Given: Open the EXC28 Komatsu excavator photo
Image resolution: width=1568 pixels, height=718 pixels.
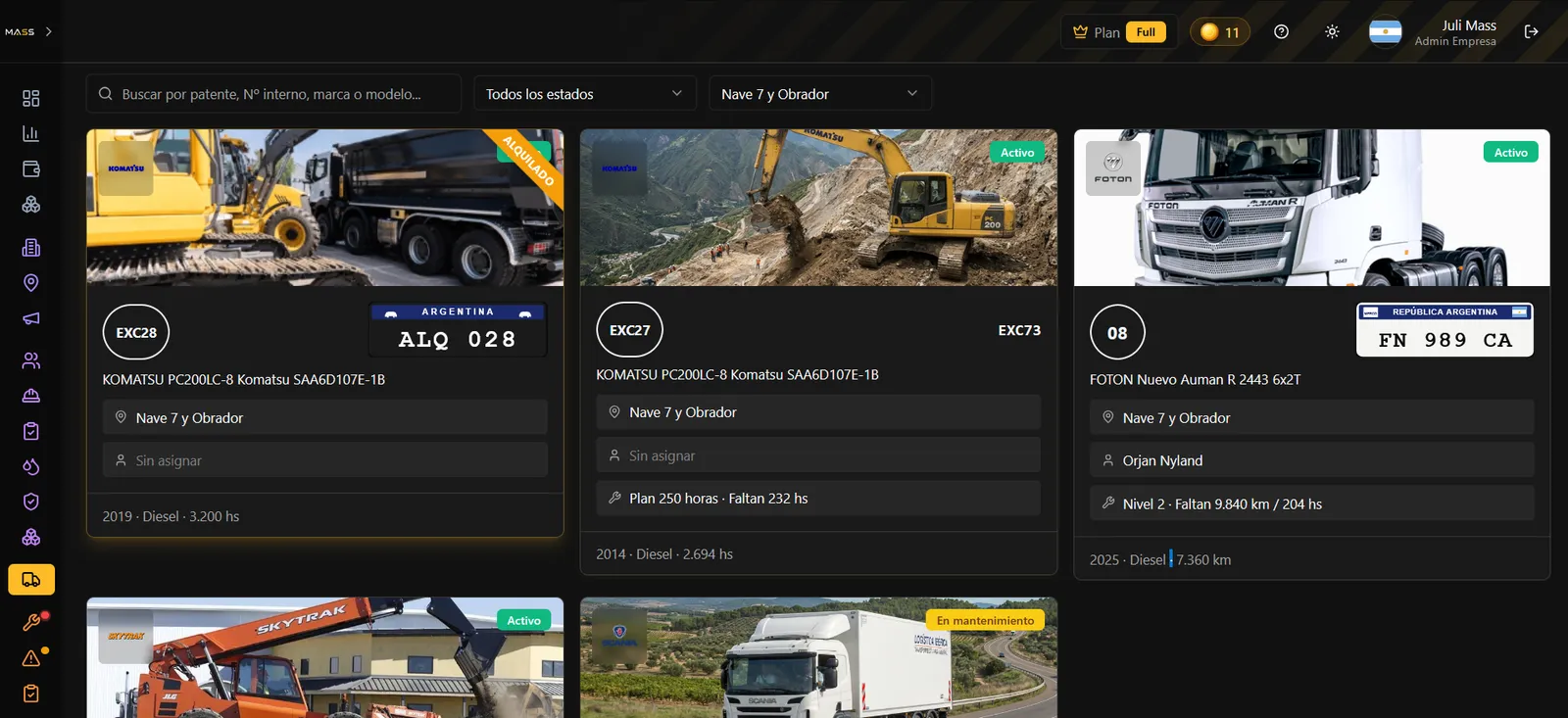Looking at the screenshot, I should 325,208.
